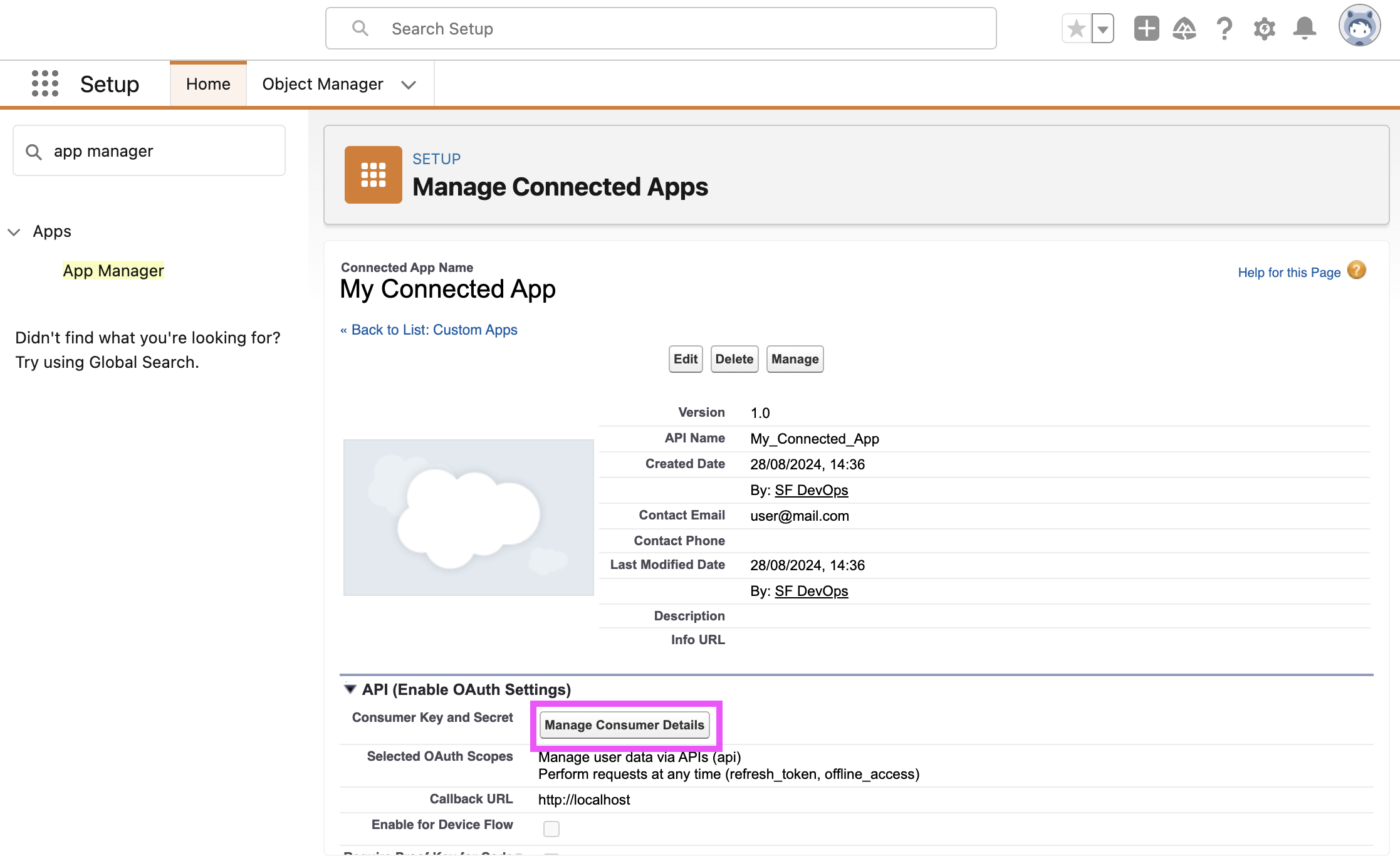Open the setup gear icon
The width and height of the screenshot is (1400, 866).
click(1264, 29)
